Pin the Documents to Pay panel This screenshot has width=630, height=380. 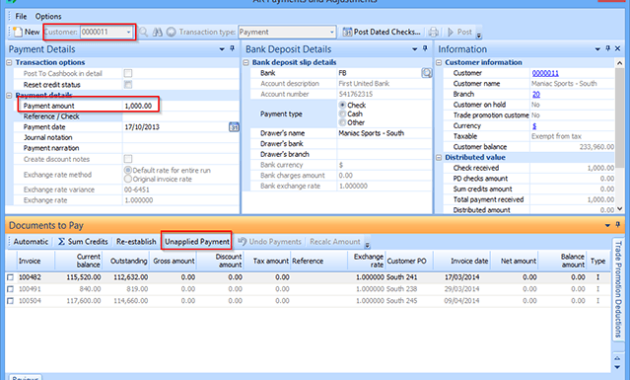pyautogui.click(x=618, y=225)
